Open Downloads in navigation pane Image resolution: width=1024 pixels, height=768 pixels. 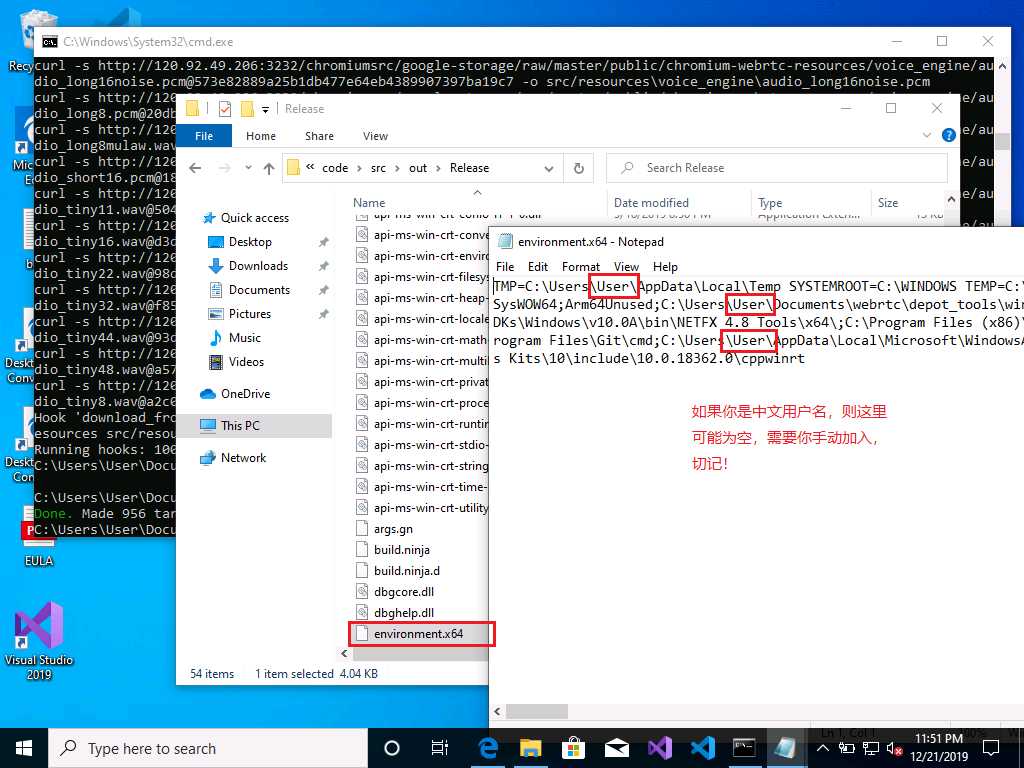point(258,266)
